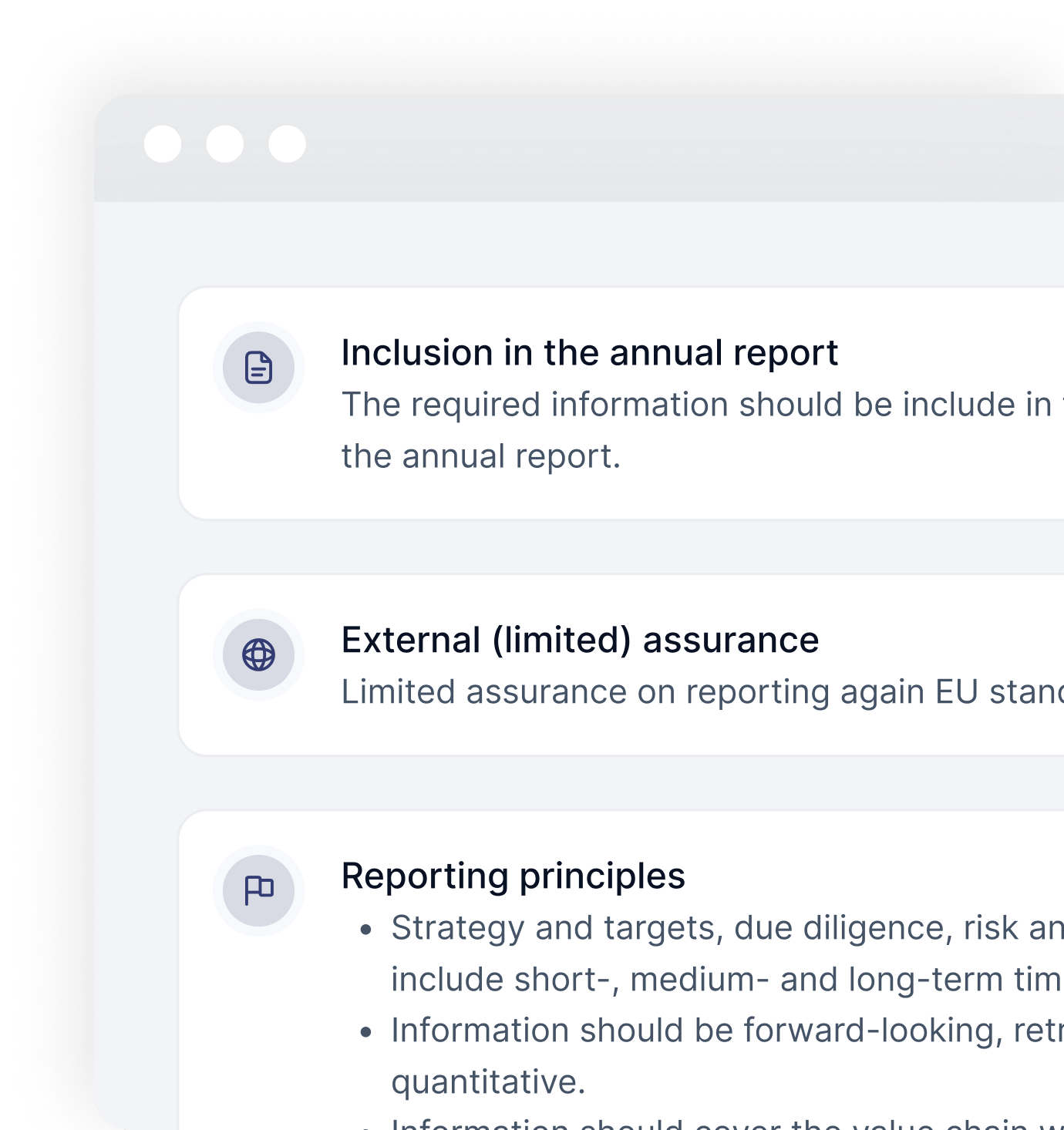
Task: Click the word "quantitative."
Action: click(488, 1082)
